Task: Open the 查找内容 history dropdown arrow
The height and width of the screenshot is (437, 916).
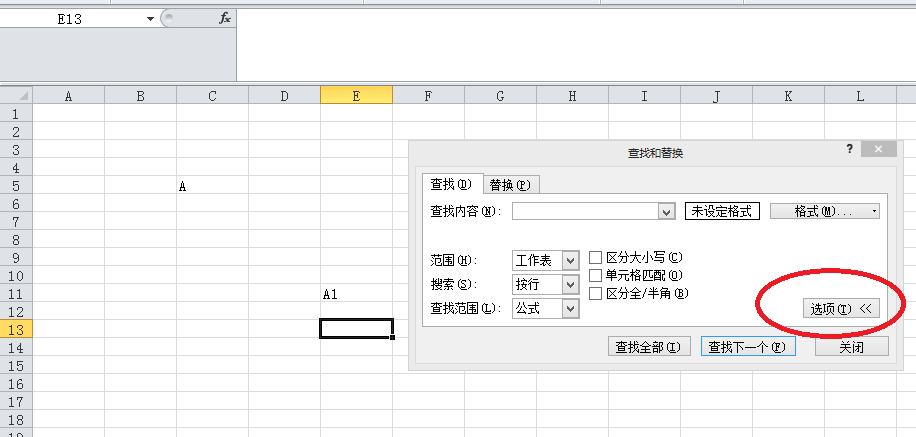Action: [x=667, y=212]
